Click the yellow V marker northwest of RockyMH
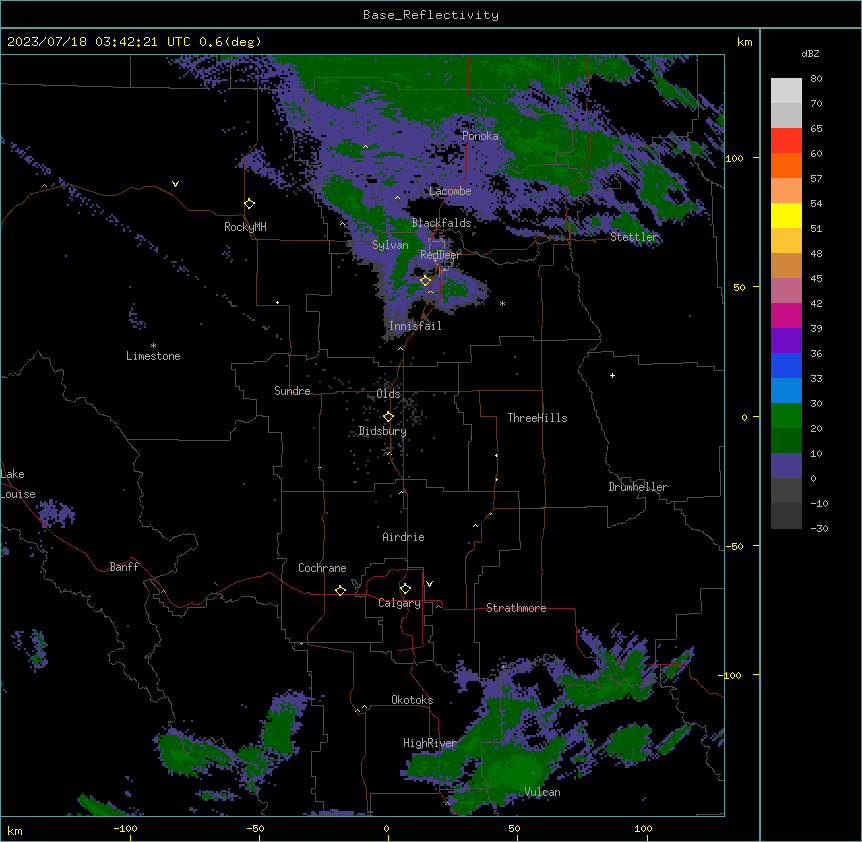This screenshot has width=862, height=842. pyautogui.click(x=175, y=184)
